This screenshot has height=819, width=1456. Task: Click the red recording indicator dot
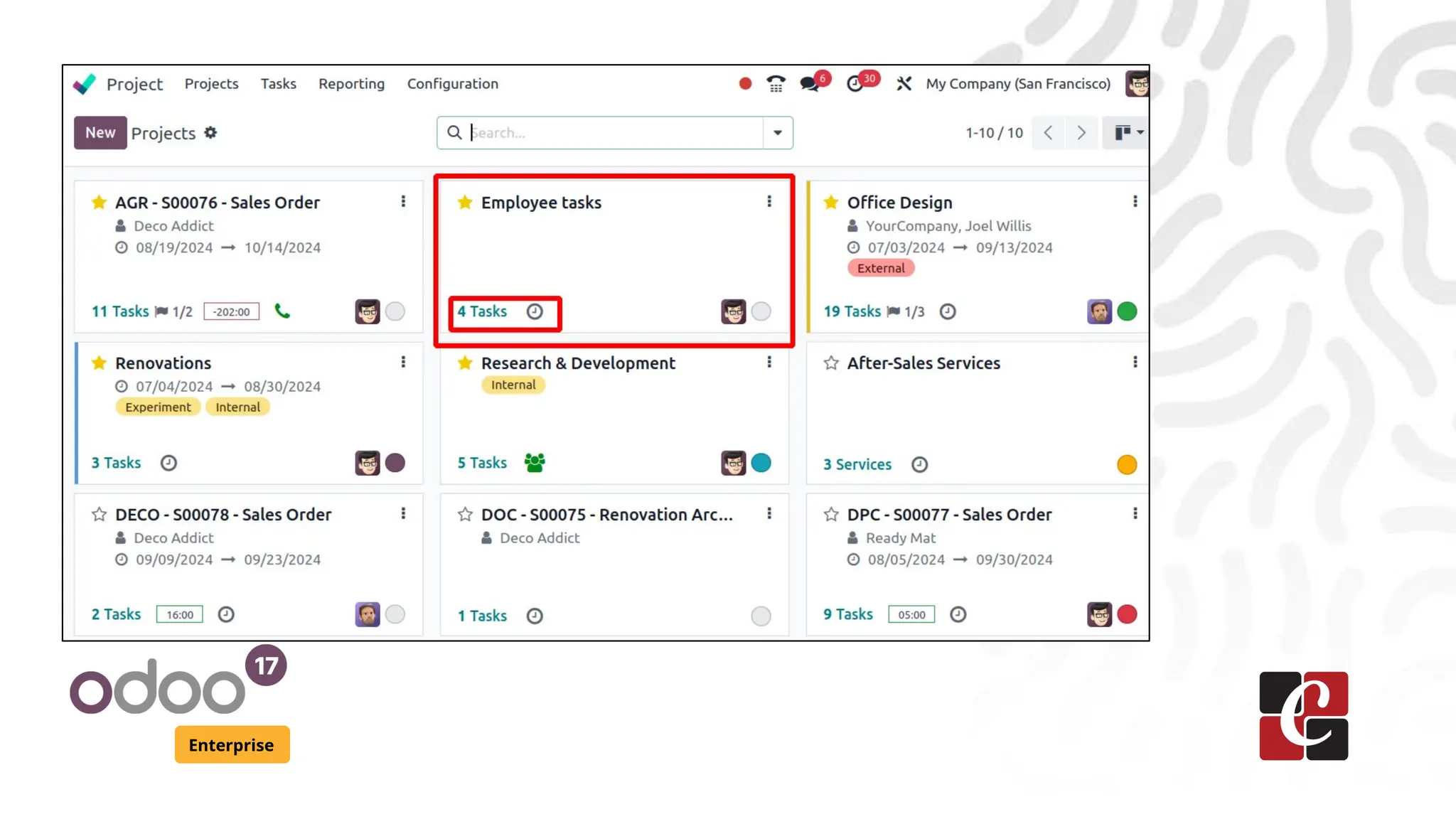(745, 84)
